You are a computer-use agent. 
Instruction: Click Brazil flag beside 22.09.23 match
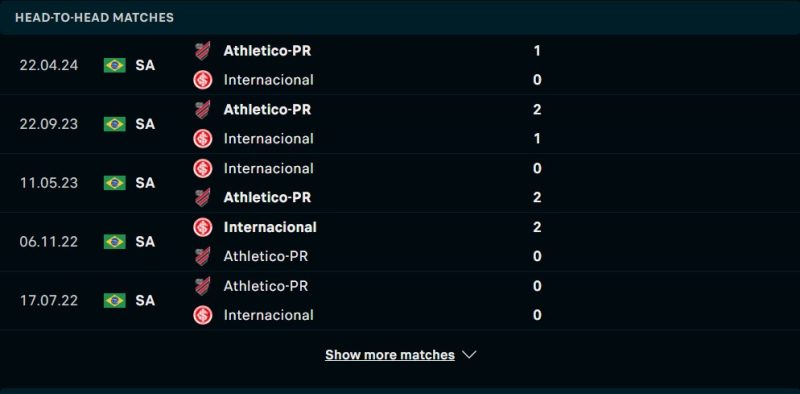[115, 124]
